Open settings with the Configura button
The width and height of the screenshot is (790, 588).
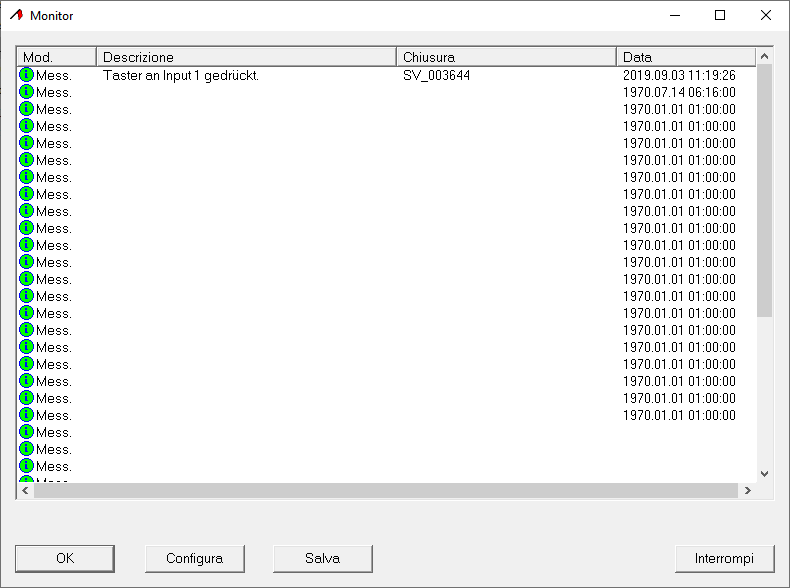tap(194, 558)
